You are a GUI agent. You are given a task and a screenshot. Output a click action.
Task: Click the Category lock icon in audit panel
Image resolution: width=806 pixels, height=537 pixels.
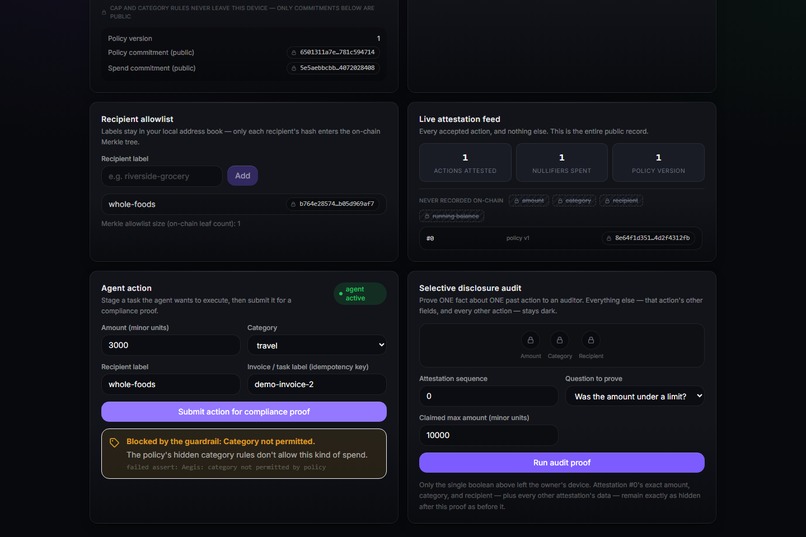click(560, 340)
